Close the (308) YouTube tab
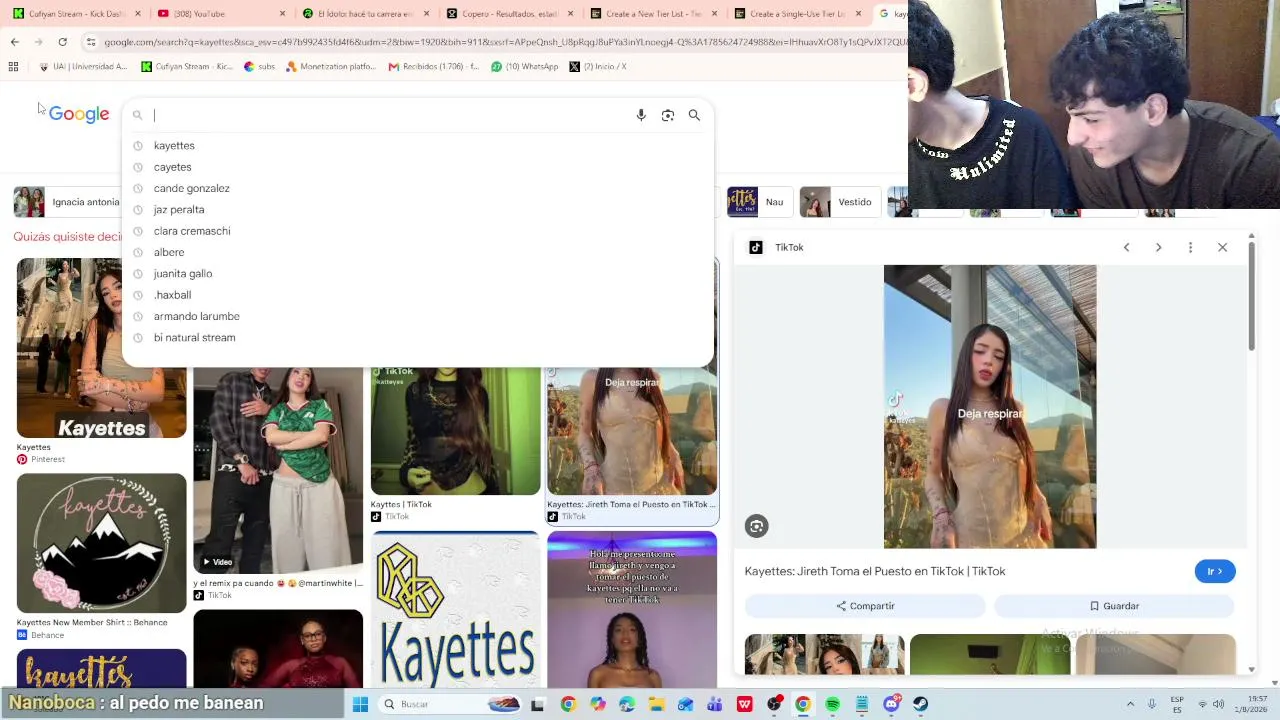This screenshot has height=720, width=1280. pos(283,14)
